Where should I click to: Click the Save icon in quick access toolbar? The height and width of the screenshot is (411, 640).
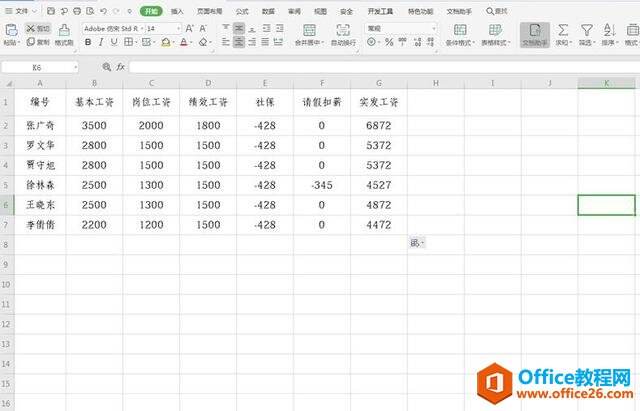[51, 11]
